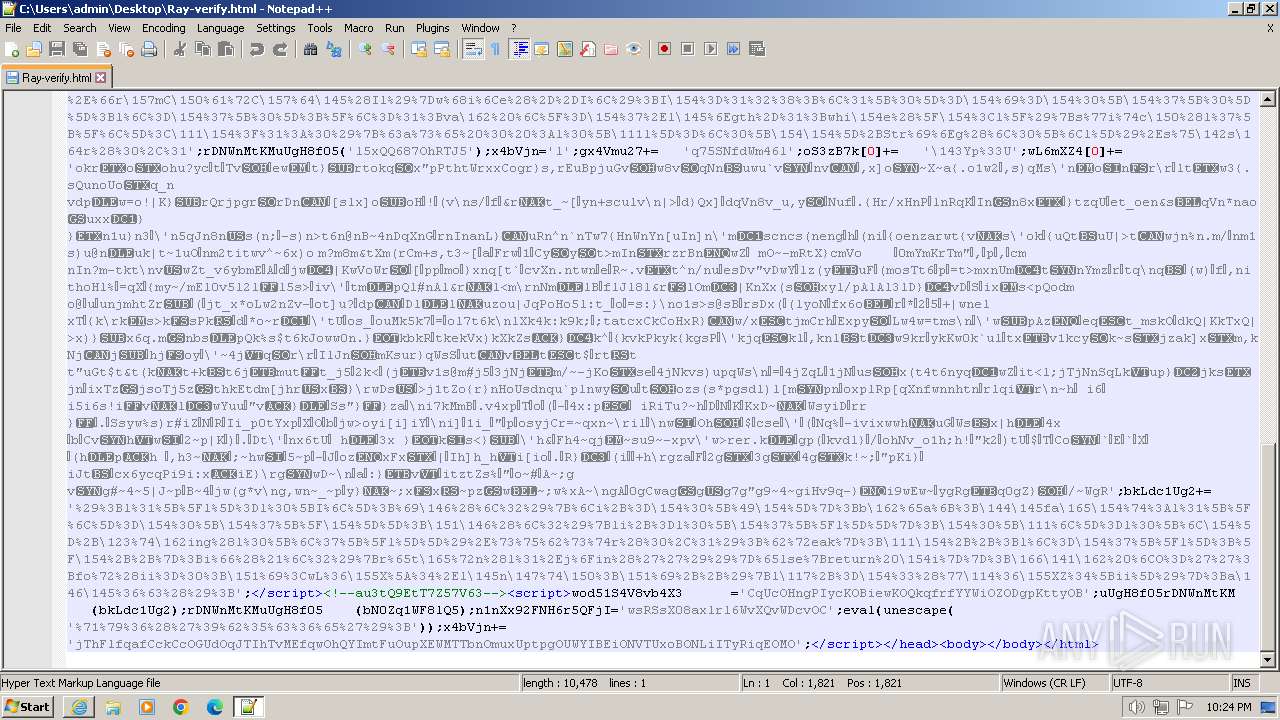
Task: Open the Chrome taskbar icon
Action: [x=180, y=707]
